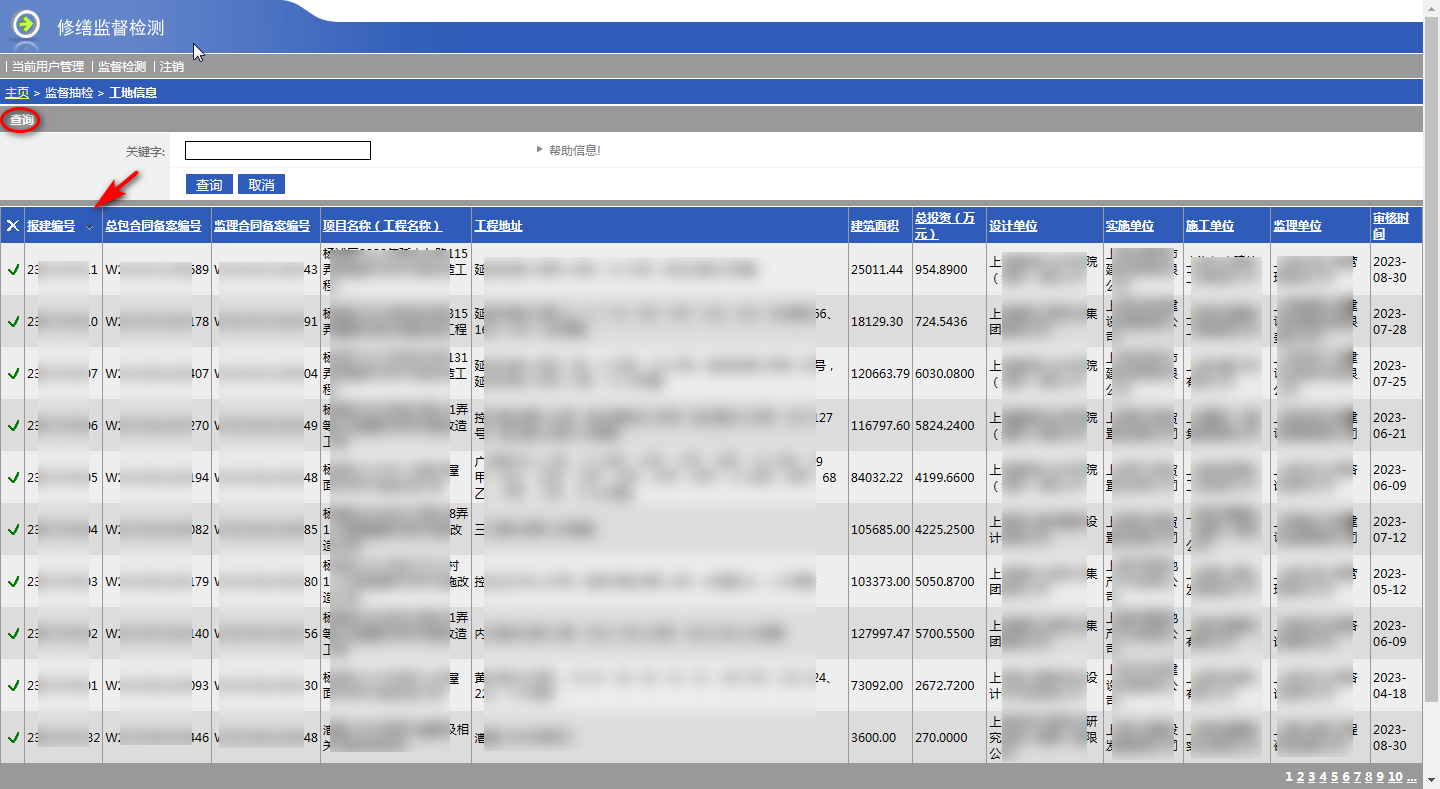The height and width of the screenshot is (789, 1440).
Task: Click the '...' more pages link
Action: click(1410, 777)
